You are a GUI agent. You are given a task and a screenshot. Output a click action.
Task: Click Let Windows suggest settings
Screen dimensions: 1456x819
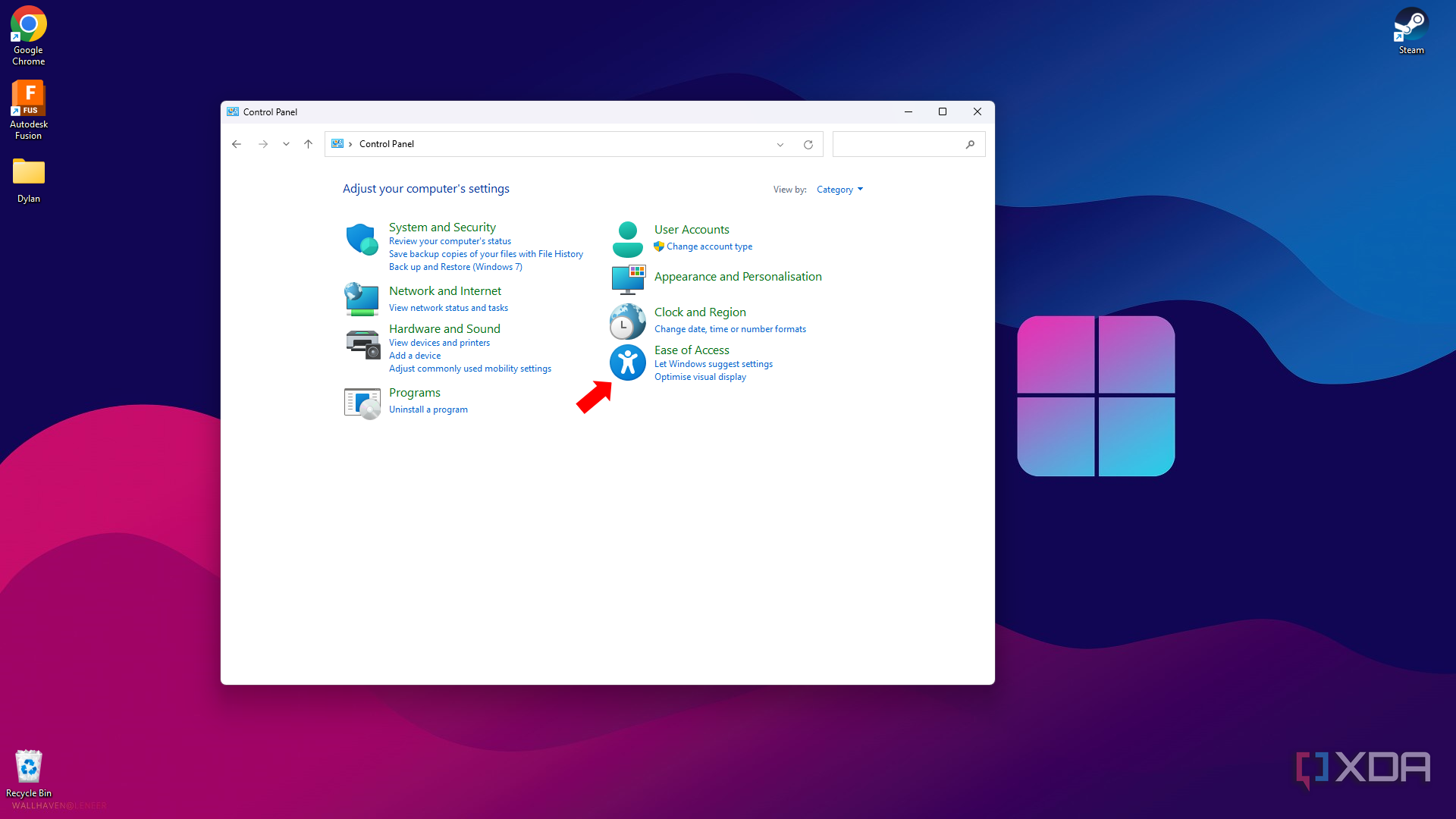(714, 364)
